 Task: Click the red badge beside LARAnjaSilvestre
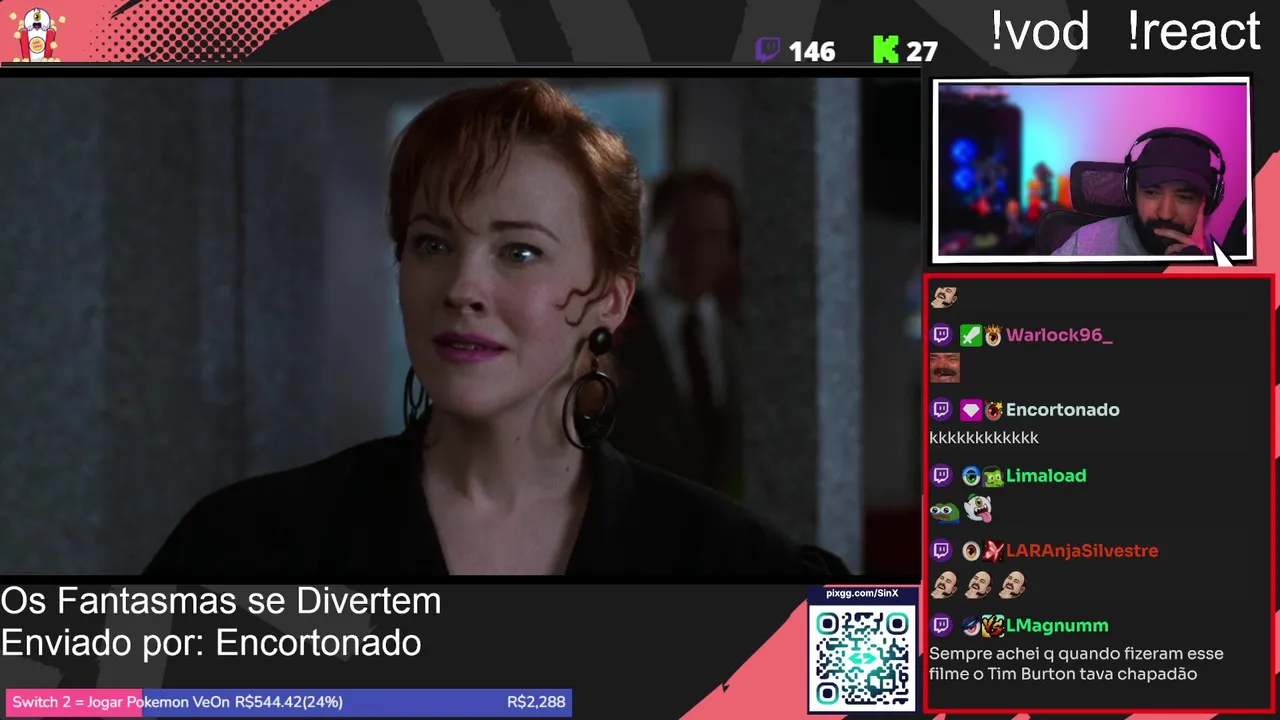coord(993,551)
